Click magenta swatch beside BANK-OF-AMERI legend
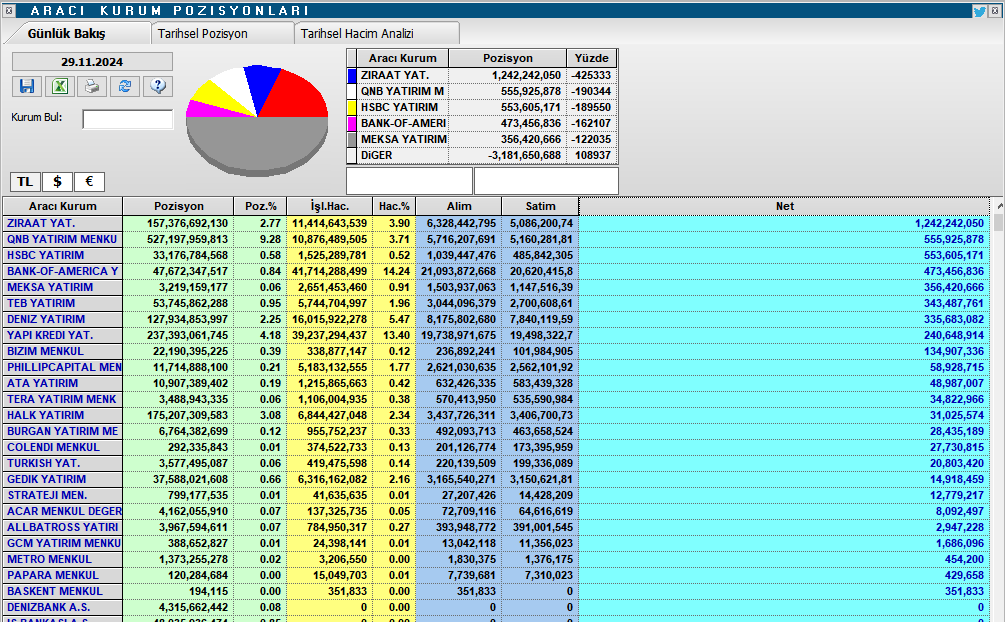 (x=351, y=124)
